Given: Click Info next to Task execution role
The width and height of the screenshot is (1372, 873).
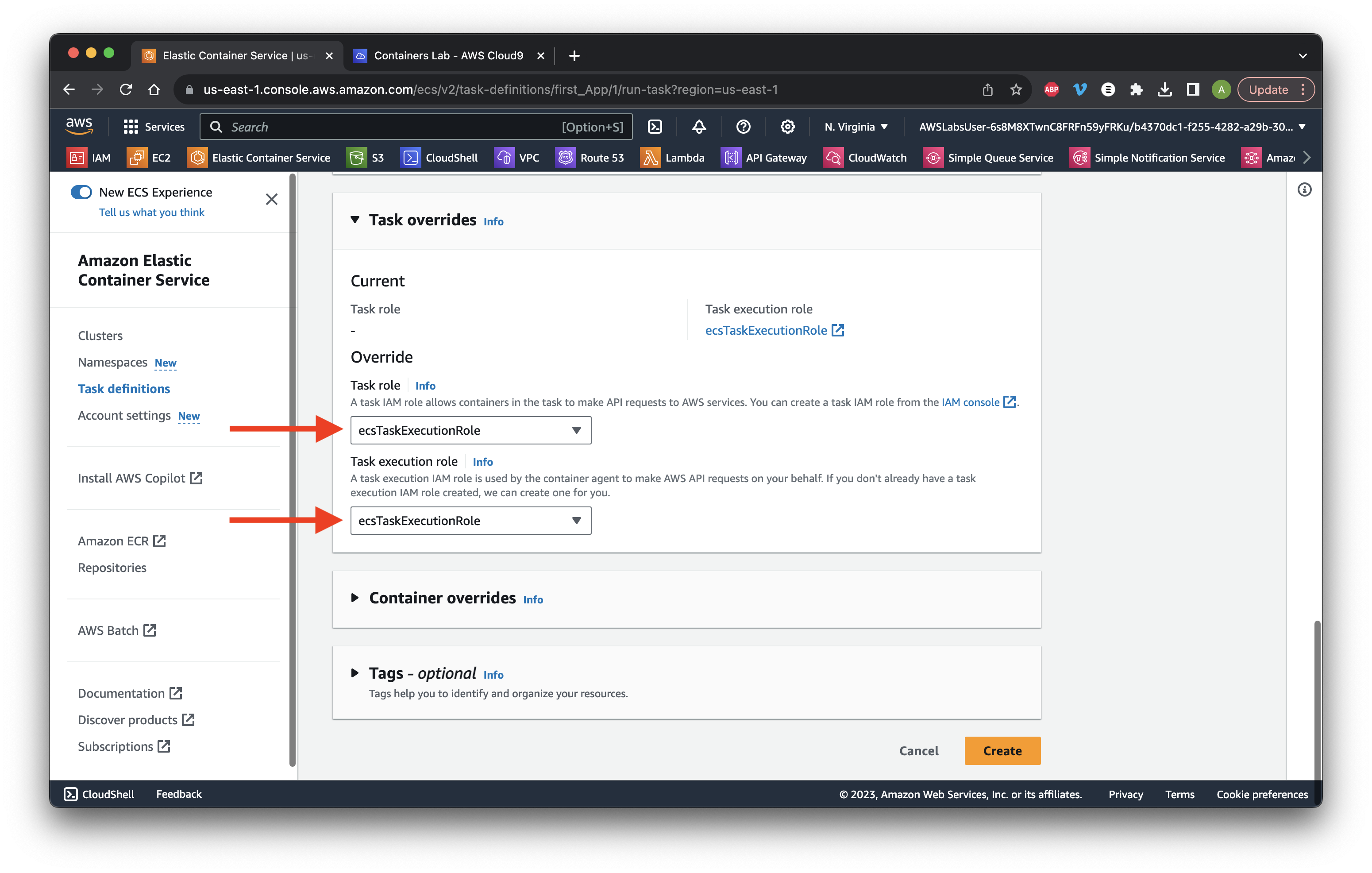Looking at the screenshot, I should tap(482, 462).
